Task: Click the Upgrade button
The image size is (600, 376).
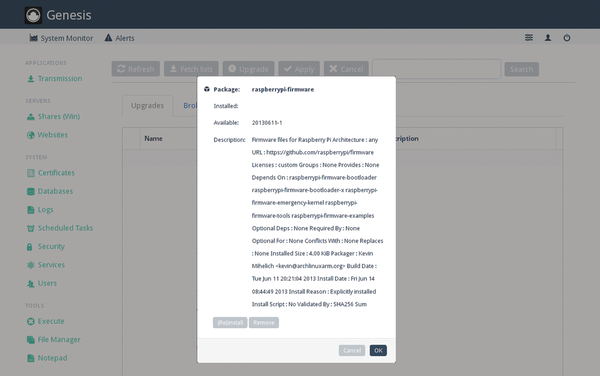Action: pyautogui.click(x=248, y=69)
